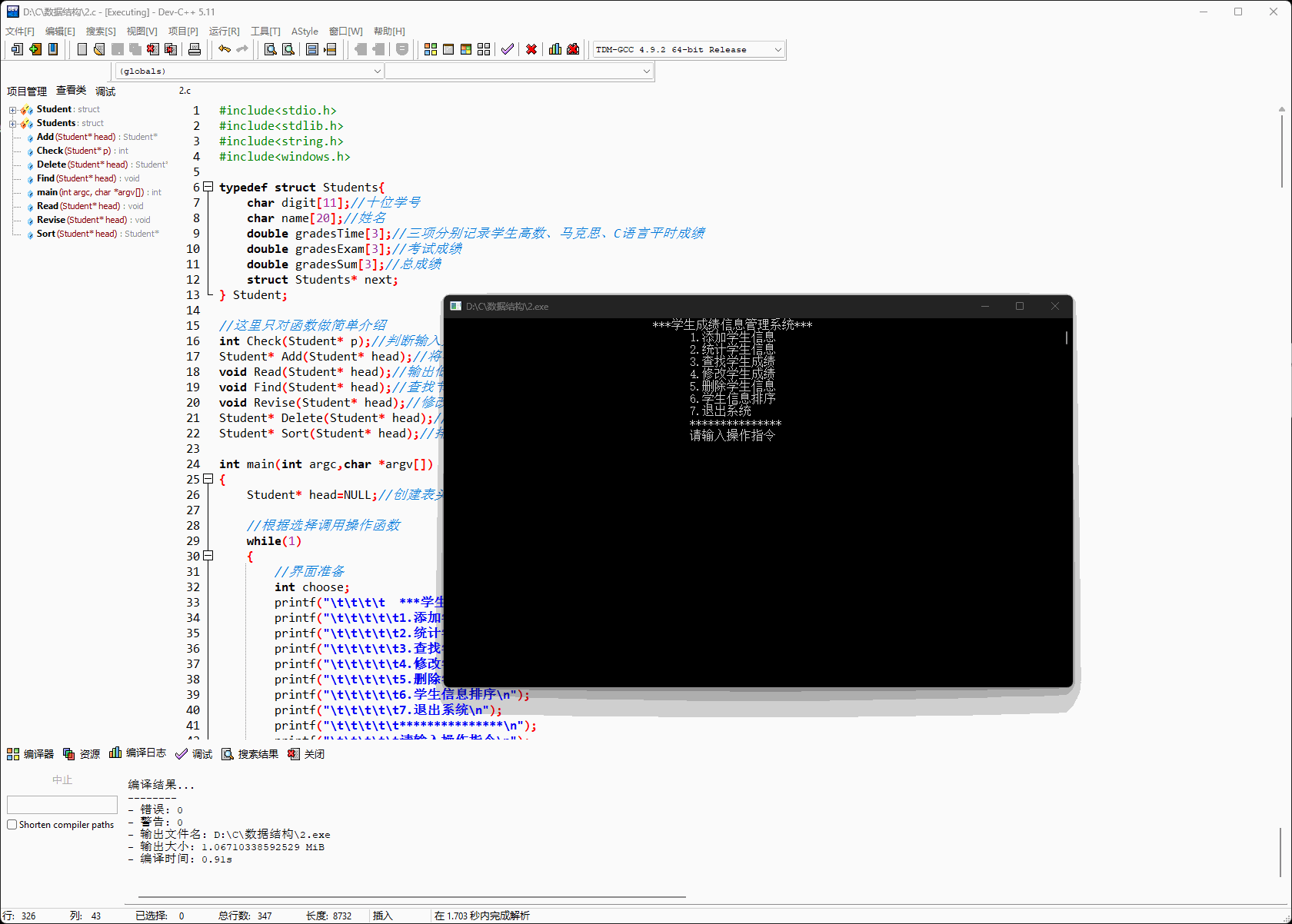
Task: Click the Save file toolbar icon
Action: point(118,49)
